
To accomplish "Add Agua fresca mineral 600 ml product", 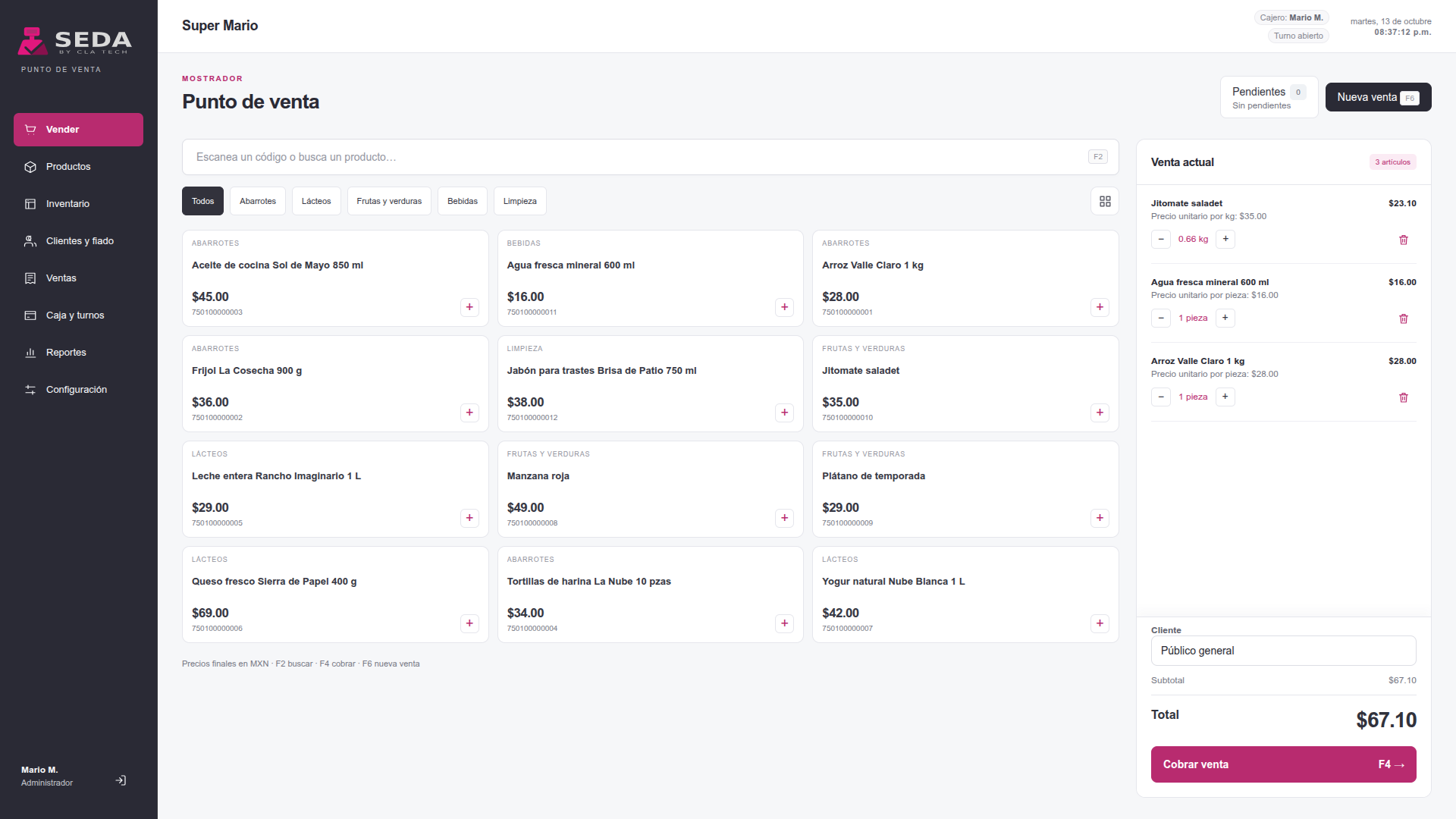I will point(784,307).
